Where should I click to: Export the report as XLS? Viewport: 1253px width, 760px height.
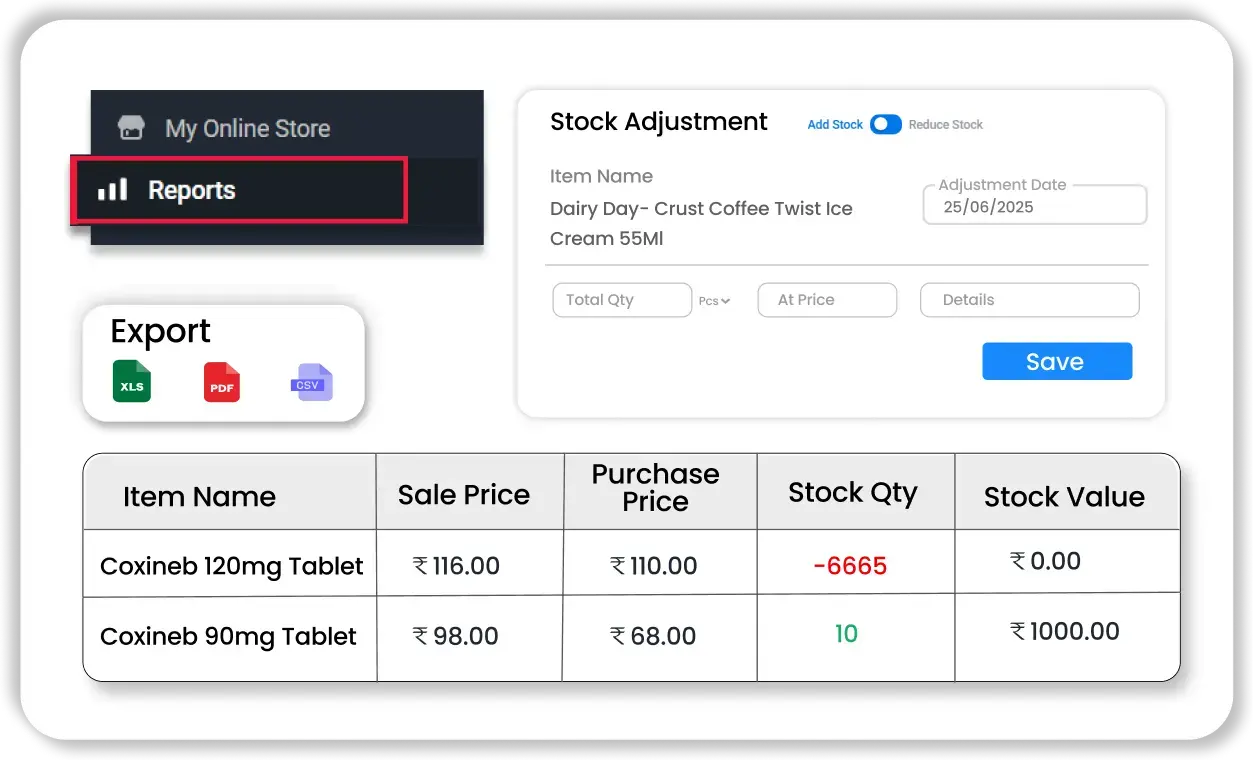[x=131, y=381]
